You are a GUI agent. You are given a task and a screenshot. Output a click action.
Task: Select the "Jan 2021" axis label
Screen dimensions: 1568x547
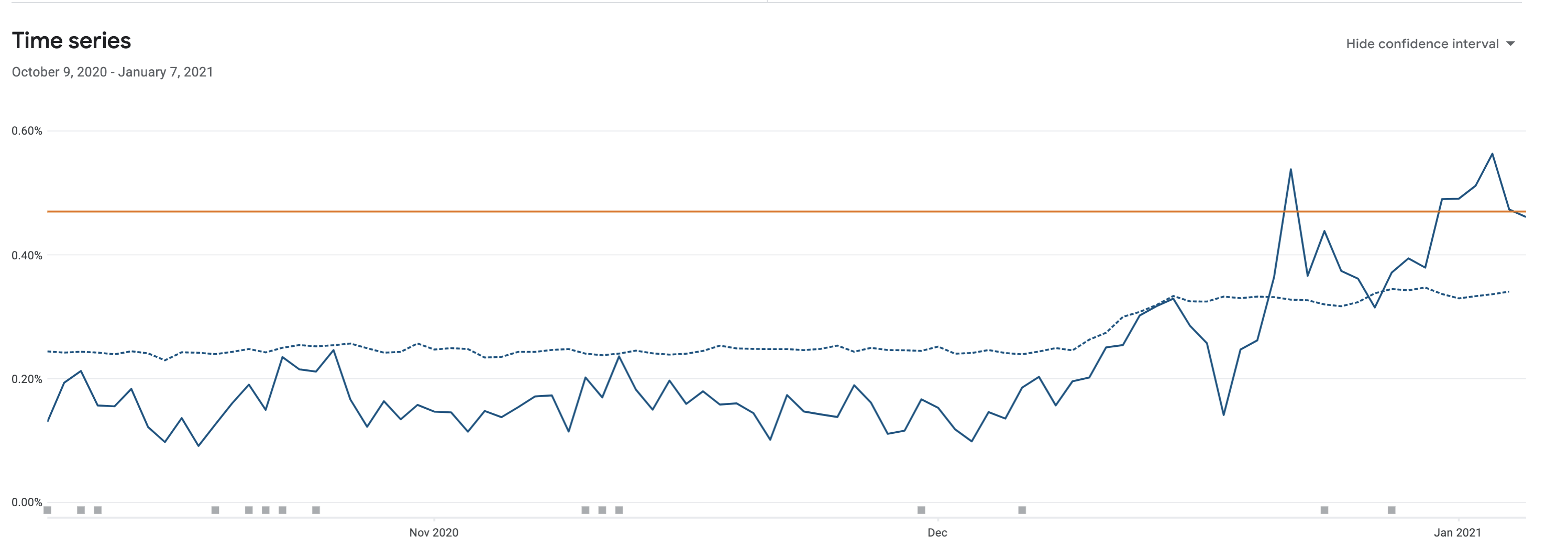coord(1457,532)
